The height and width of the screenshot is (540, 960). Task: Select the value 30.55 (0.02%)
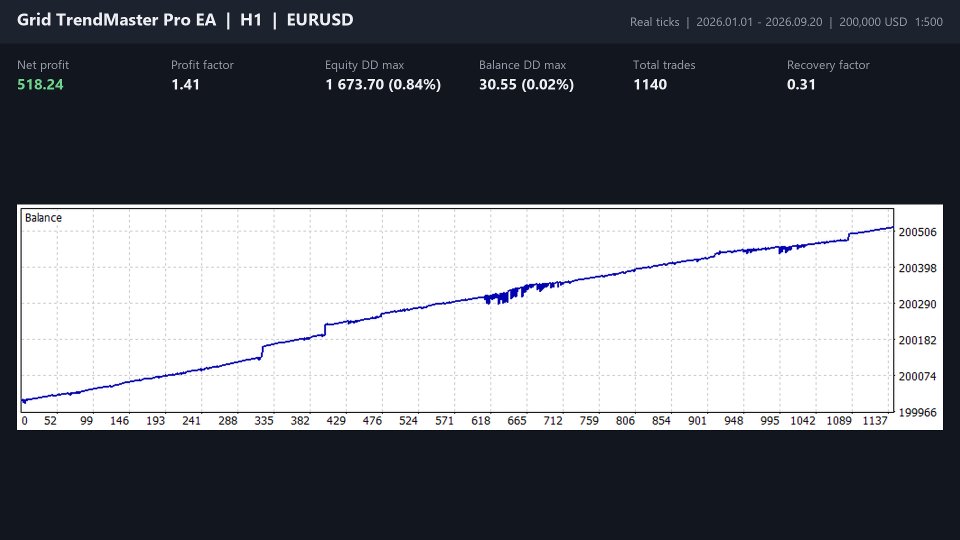527,84
